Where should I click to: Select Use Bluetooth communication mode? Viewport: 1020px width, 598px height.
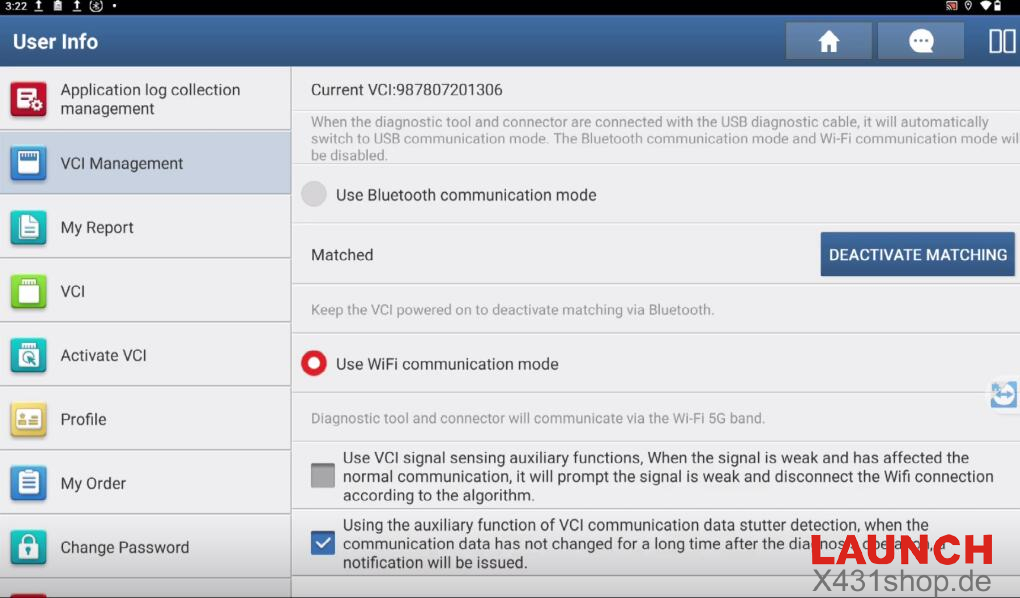(314, 195)
